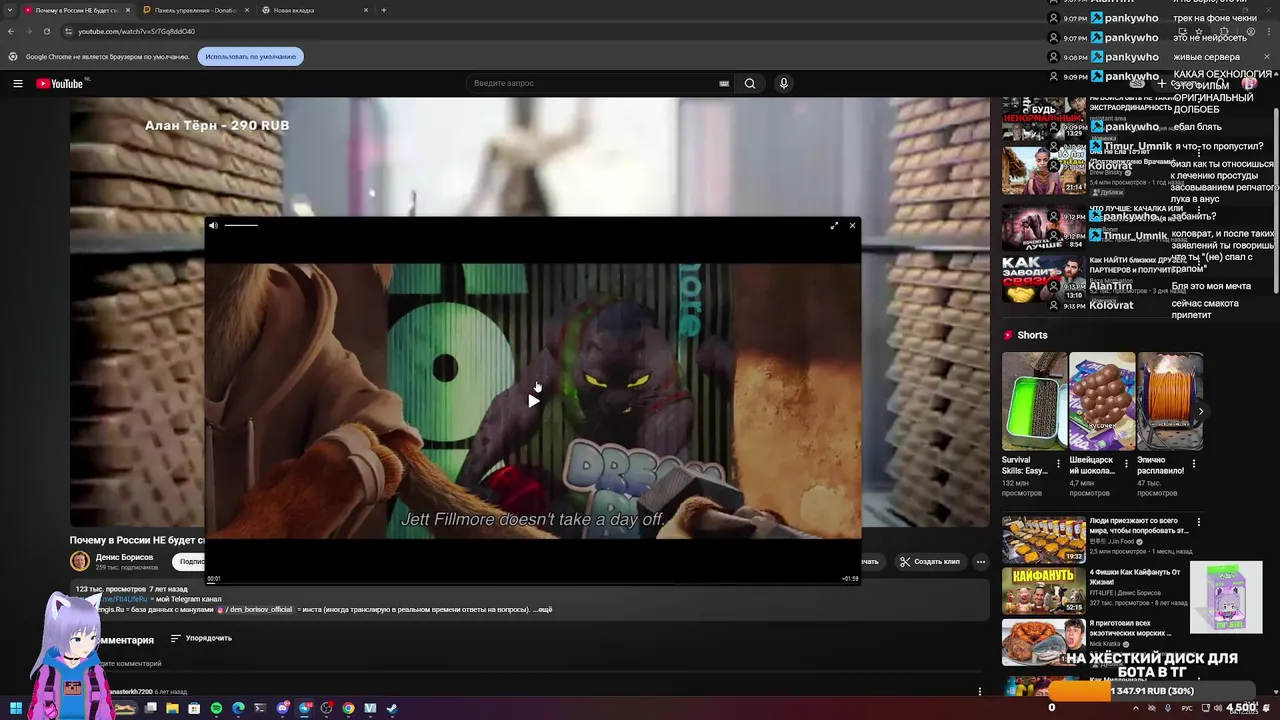Show hidden system tray icons
The image size is (1280, 720).
pos(1135,708)
